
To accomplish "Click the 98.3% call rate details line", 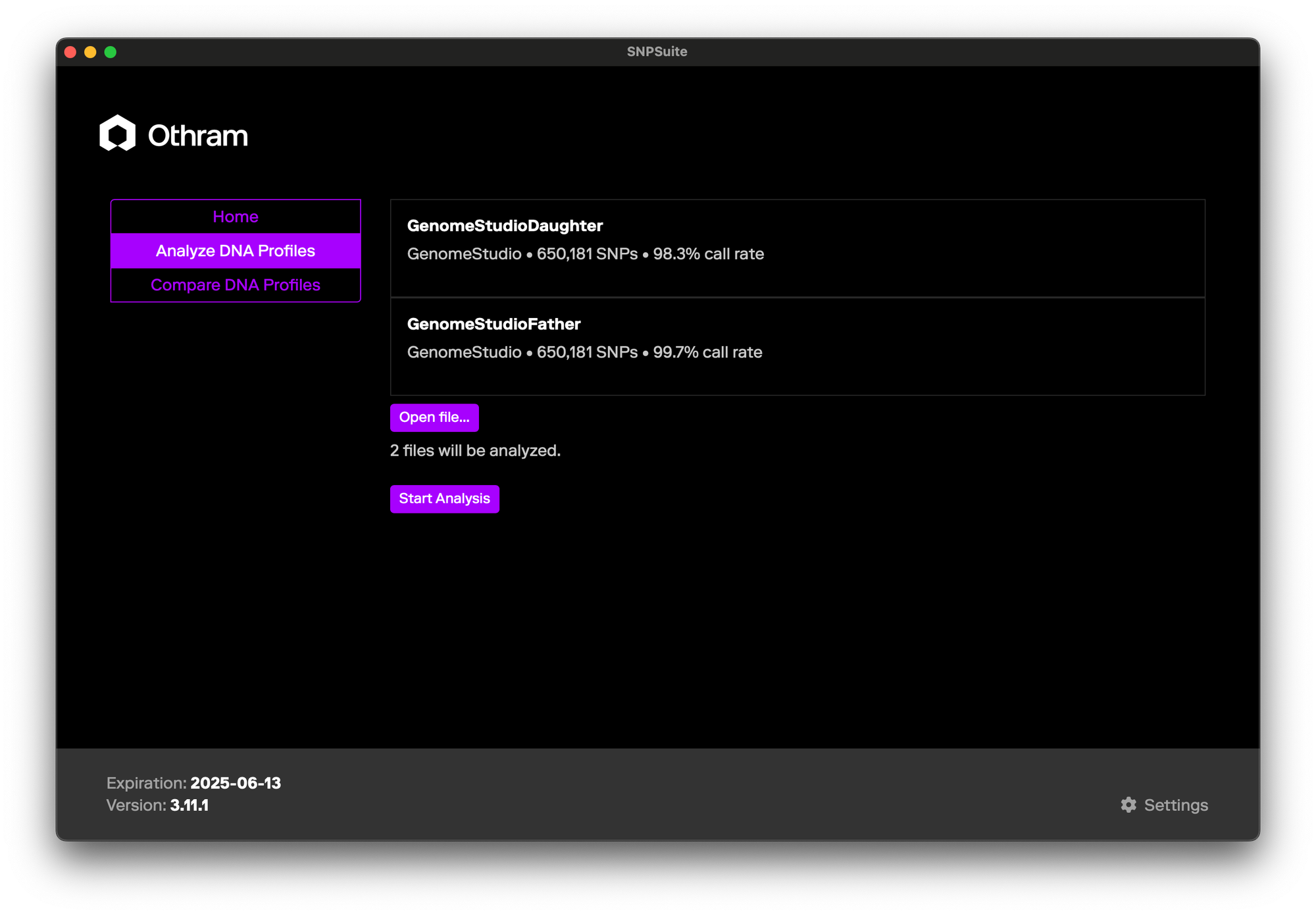I will pyautogui.click(x=585, y=254).
